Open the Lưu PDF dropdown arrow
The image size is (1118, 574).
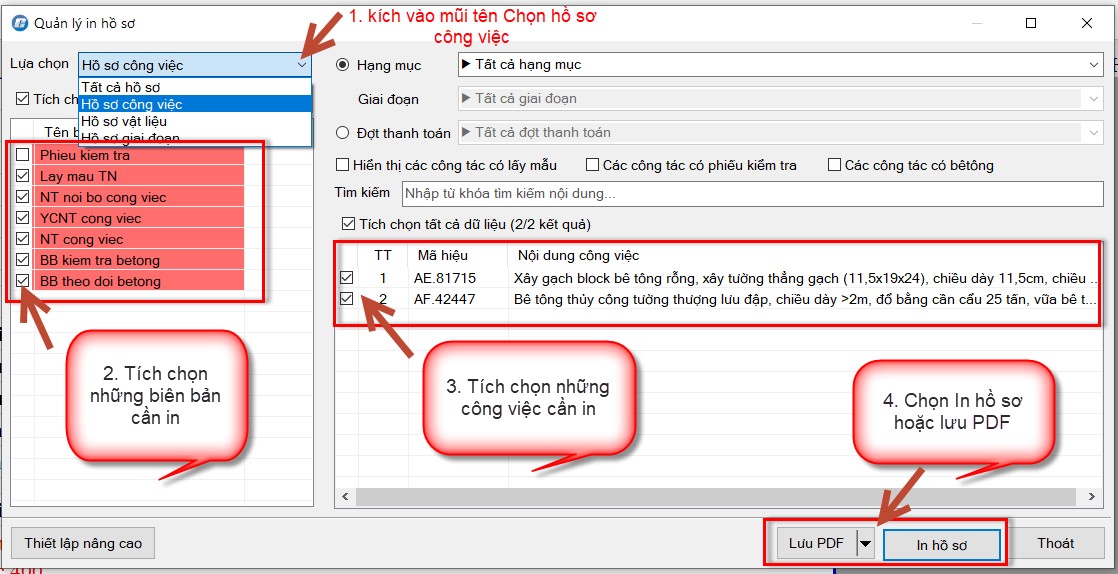click(865, 544)
